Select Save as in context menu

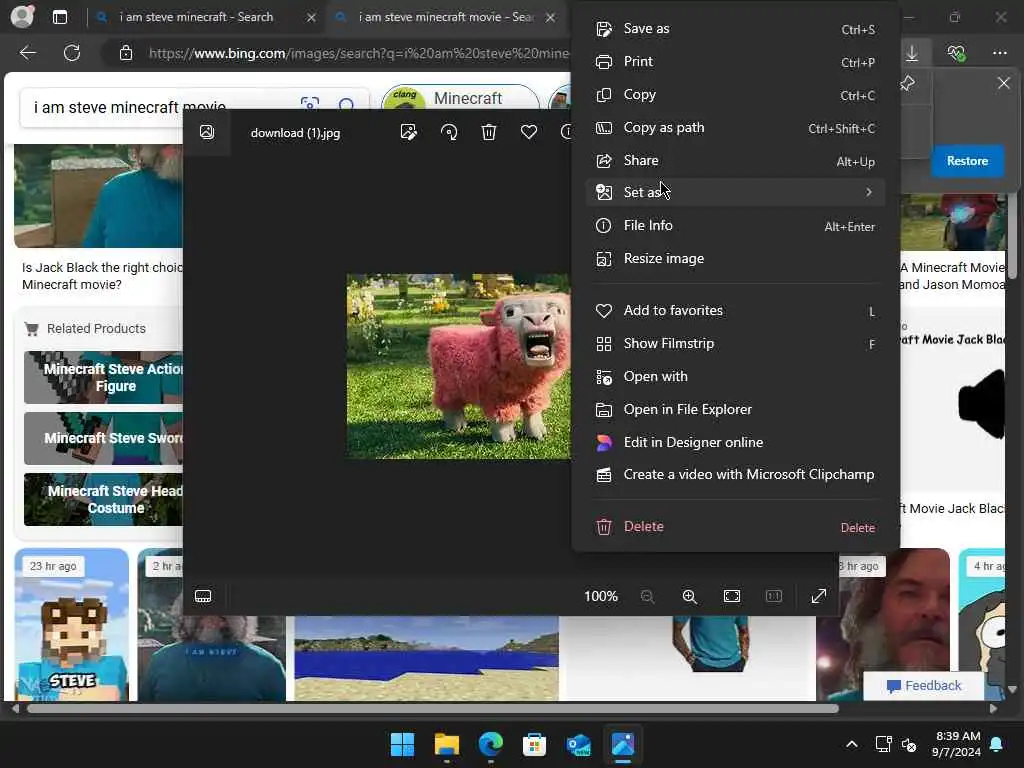point(735,29)
